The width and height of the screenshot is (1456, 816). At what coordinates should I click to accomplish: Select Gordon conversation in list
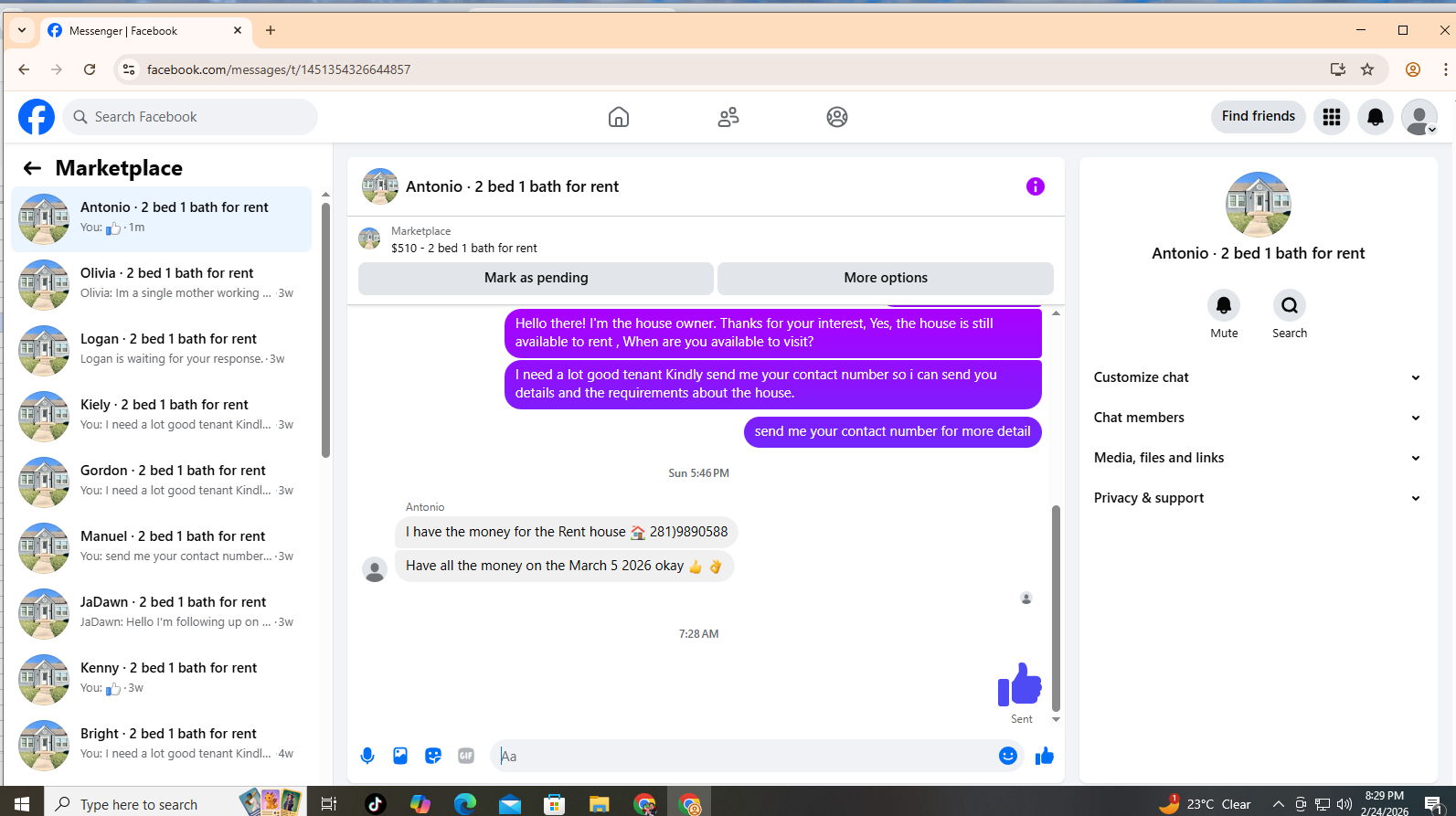161,482
